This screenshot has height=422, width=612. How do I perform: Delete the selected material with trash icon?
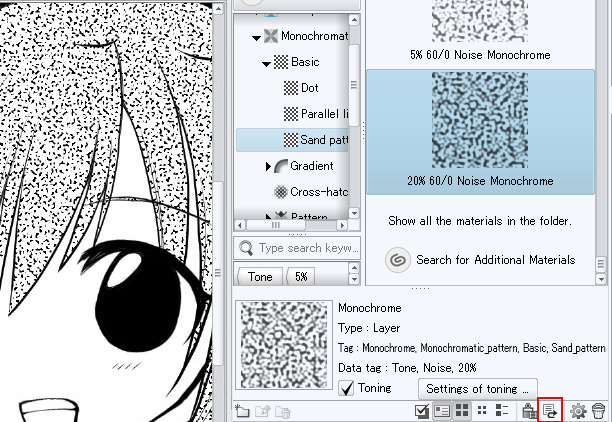[598, 411]
